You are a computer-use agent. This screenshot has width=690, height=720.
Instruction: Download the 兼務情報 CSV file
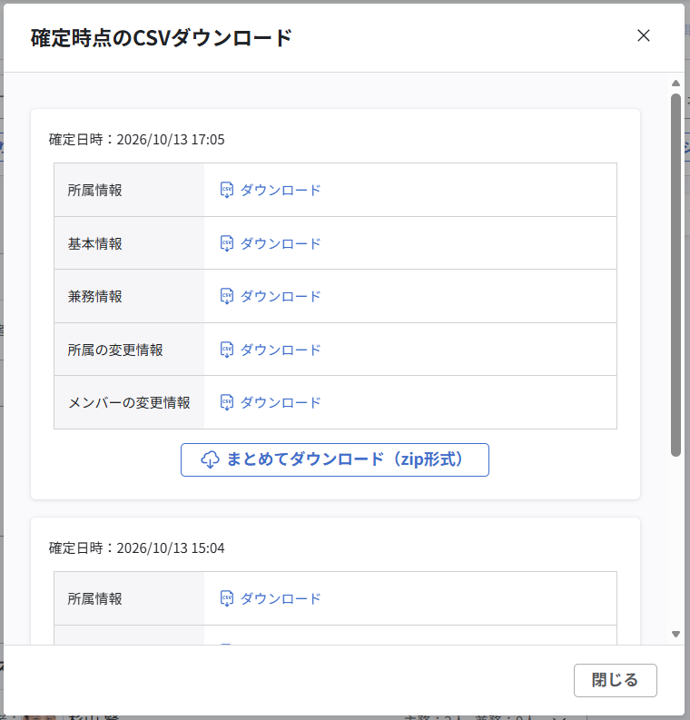click(x=270, y=297)
